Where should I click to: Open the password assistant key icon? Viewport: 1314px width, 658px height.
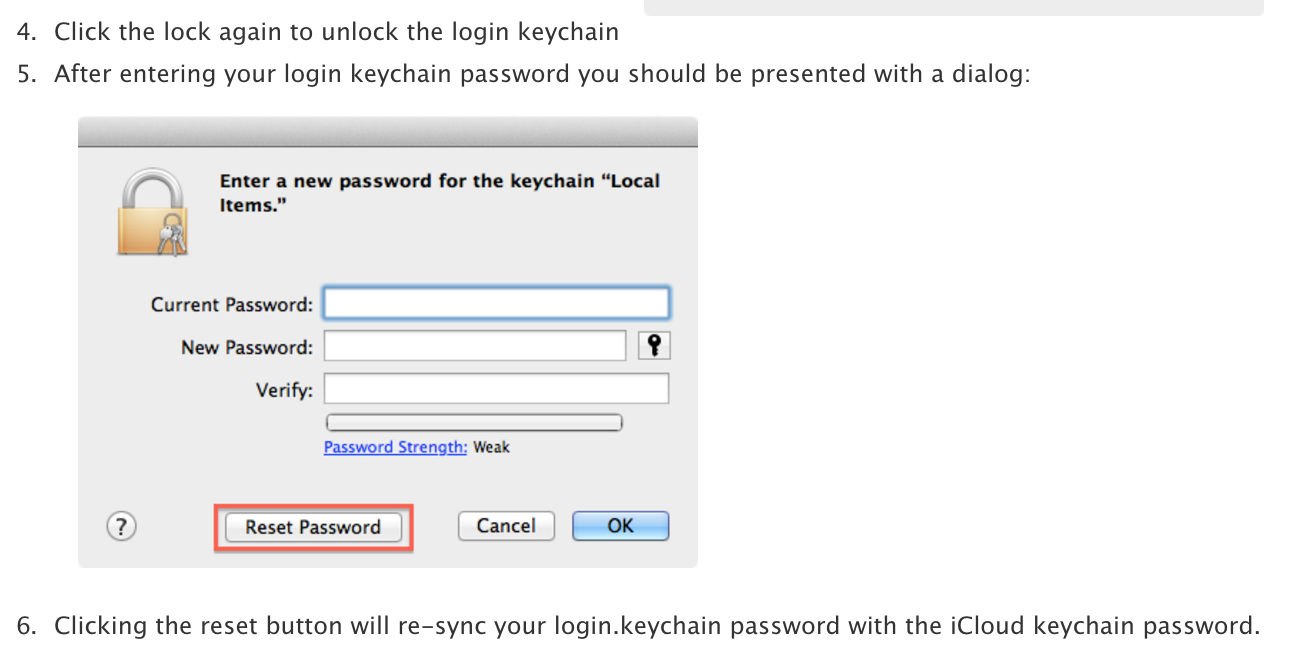click(654, 345)
